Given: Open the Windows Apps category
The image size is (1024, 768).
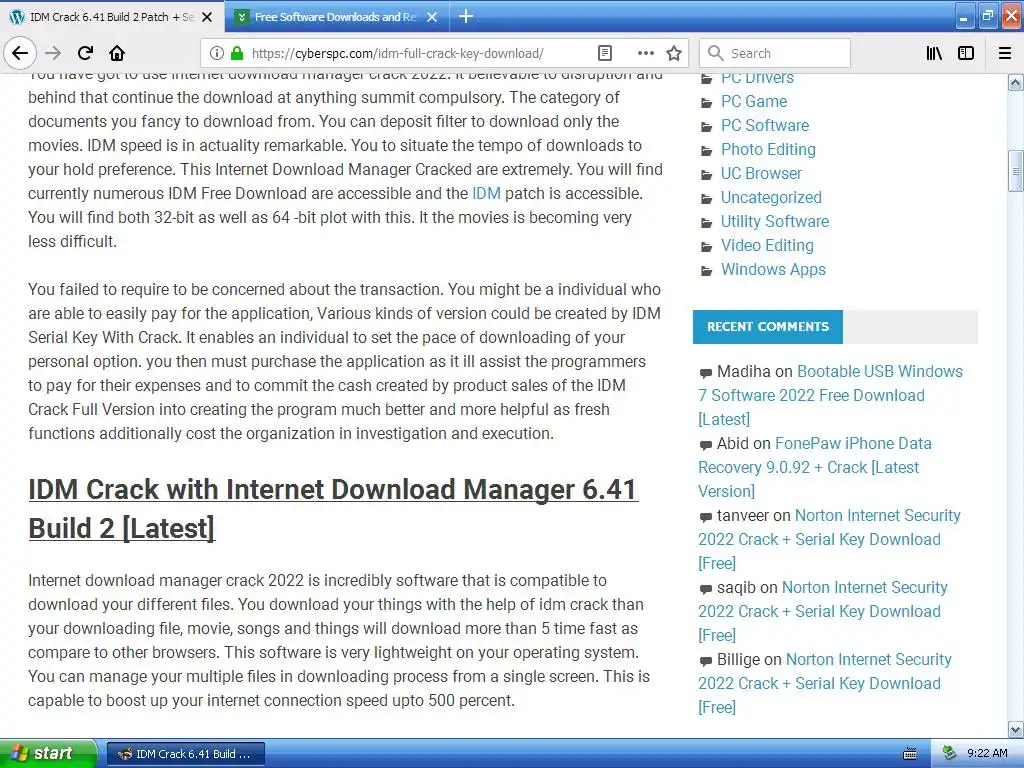Looking at the screenshot, I should [x=773, y=269].
